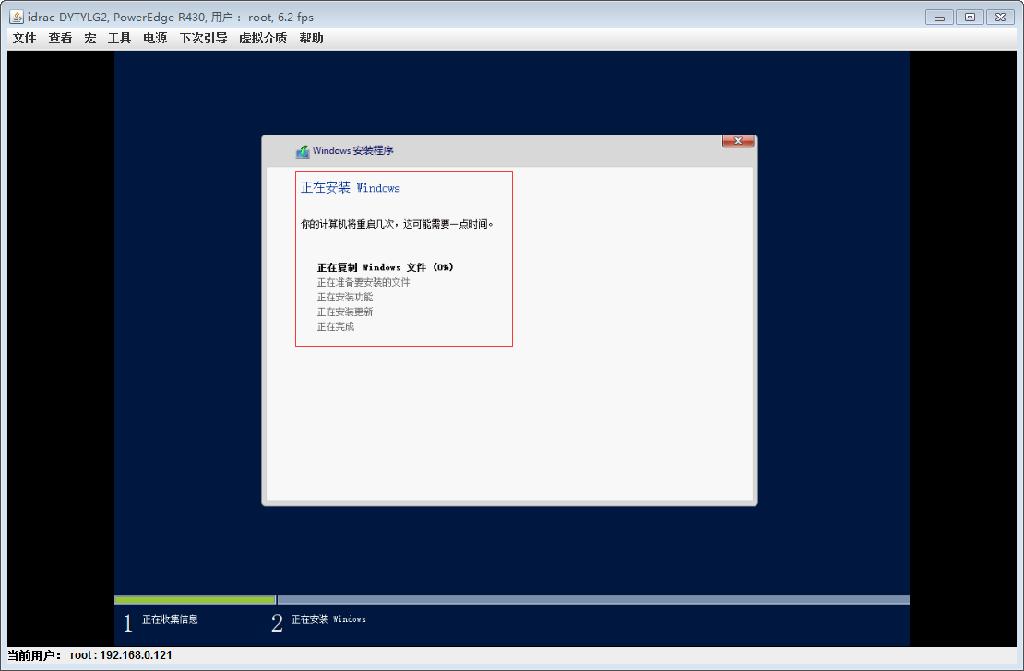Click the 正在复制 Windows 文件 status line

[x=383, y=267]
